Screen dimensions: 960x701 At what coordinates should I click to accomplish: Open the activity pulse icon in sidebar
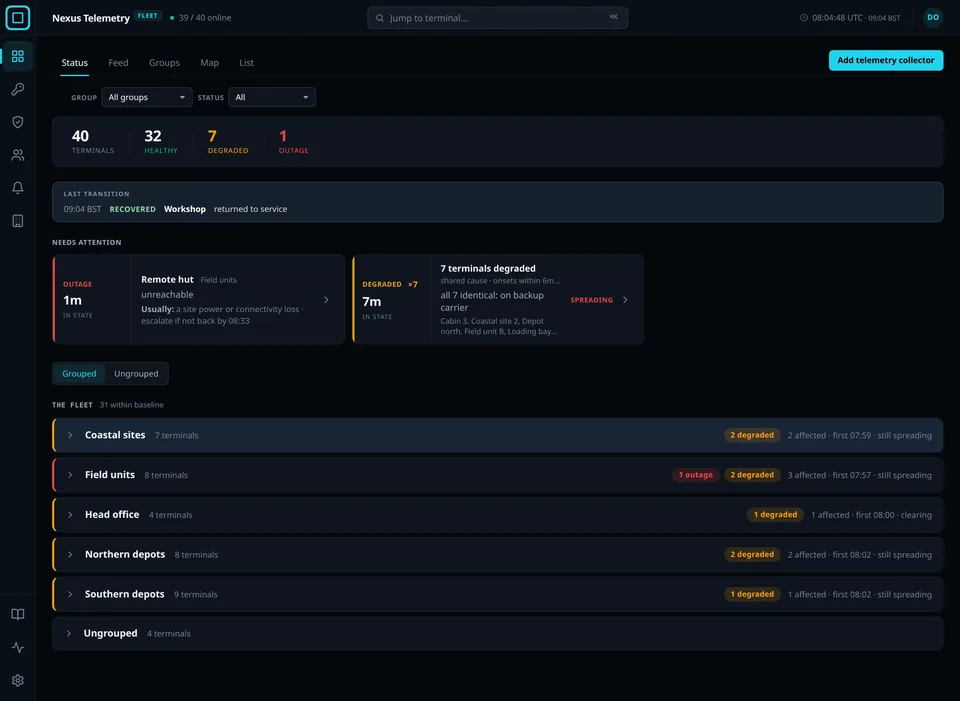tap(18, 648)
